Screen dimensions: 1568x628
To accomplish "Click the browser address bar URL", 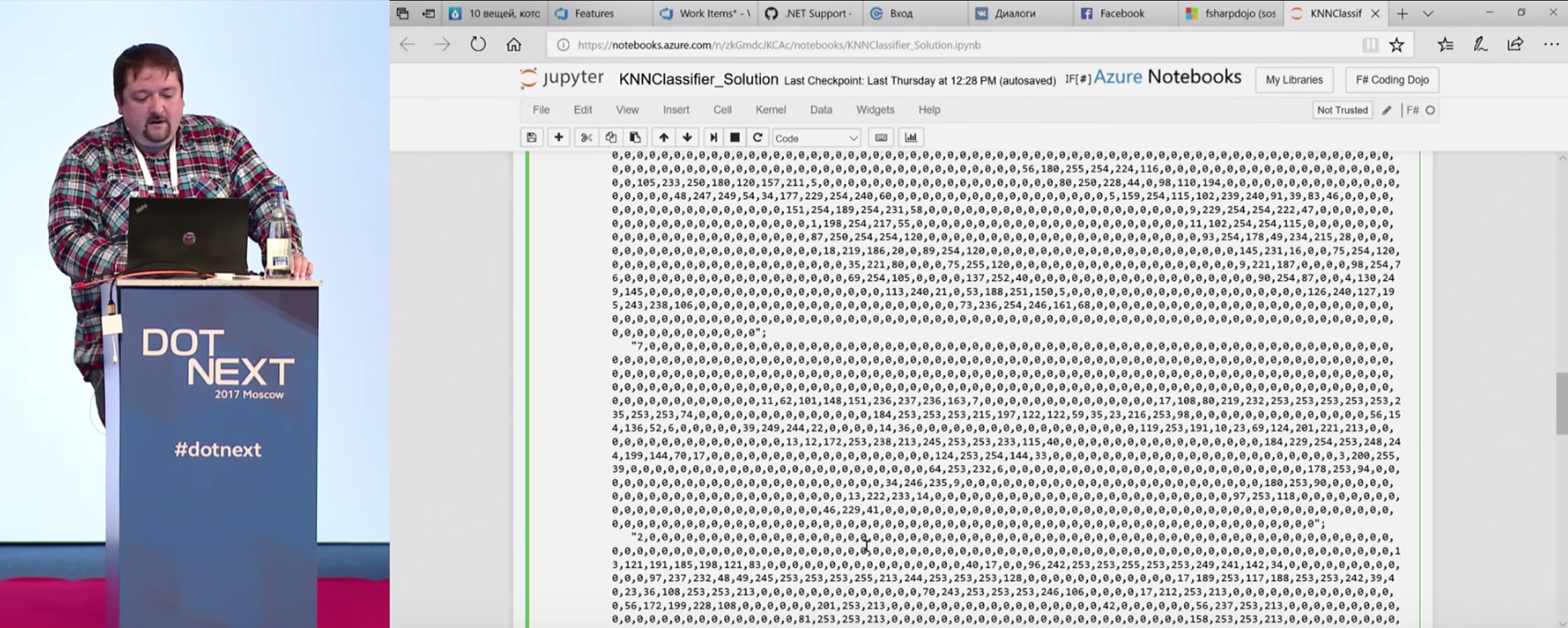I will (779, 44).
